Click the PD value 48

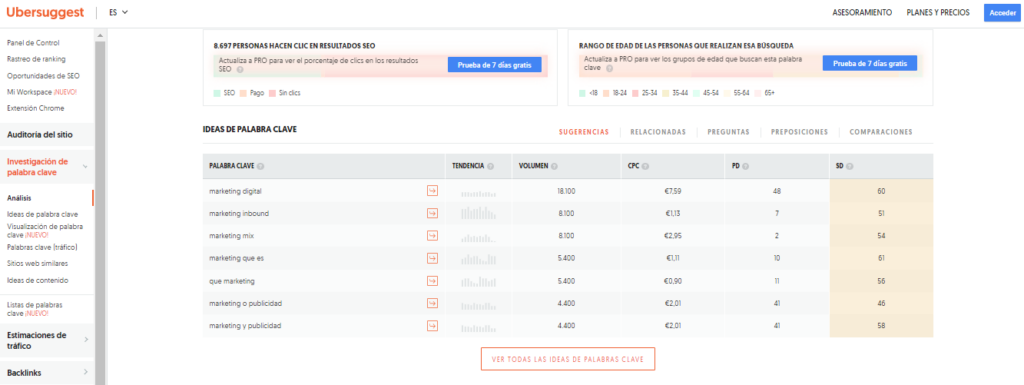point(776,191)
